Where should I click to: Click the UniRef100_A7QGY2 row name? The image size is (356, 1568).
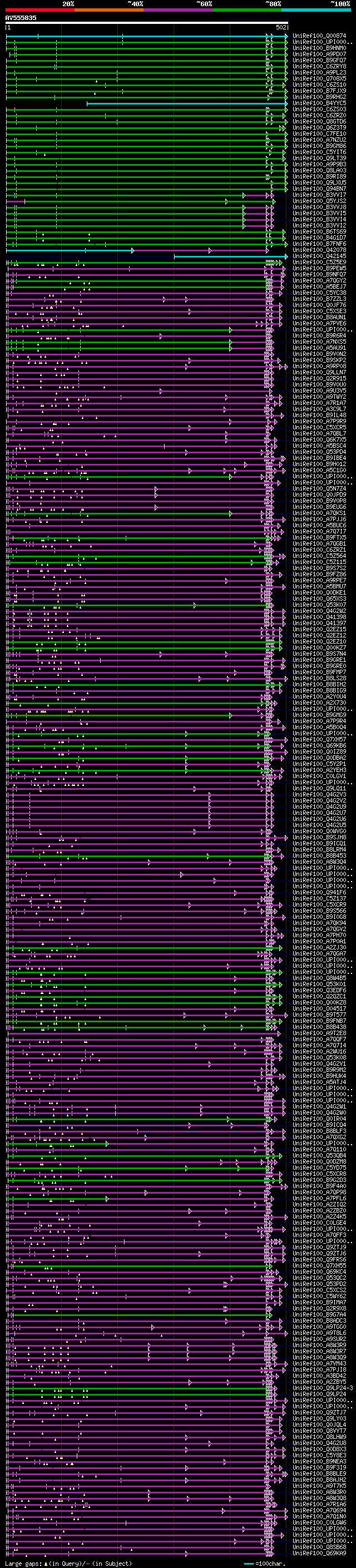[x=319, y=280]
